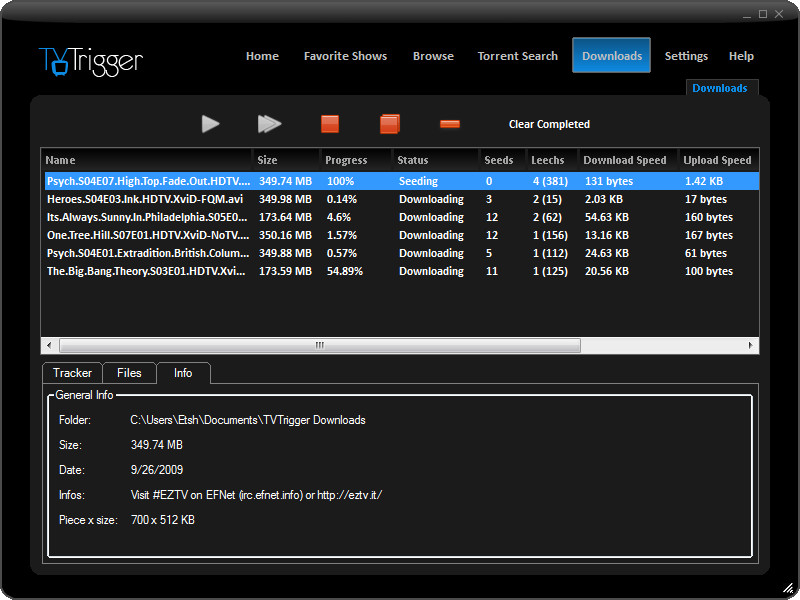Click the red minus remove icon
This screenshot has width=800, height=600.
point(450,124)
